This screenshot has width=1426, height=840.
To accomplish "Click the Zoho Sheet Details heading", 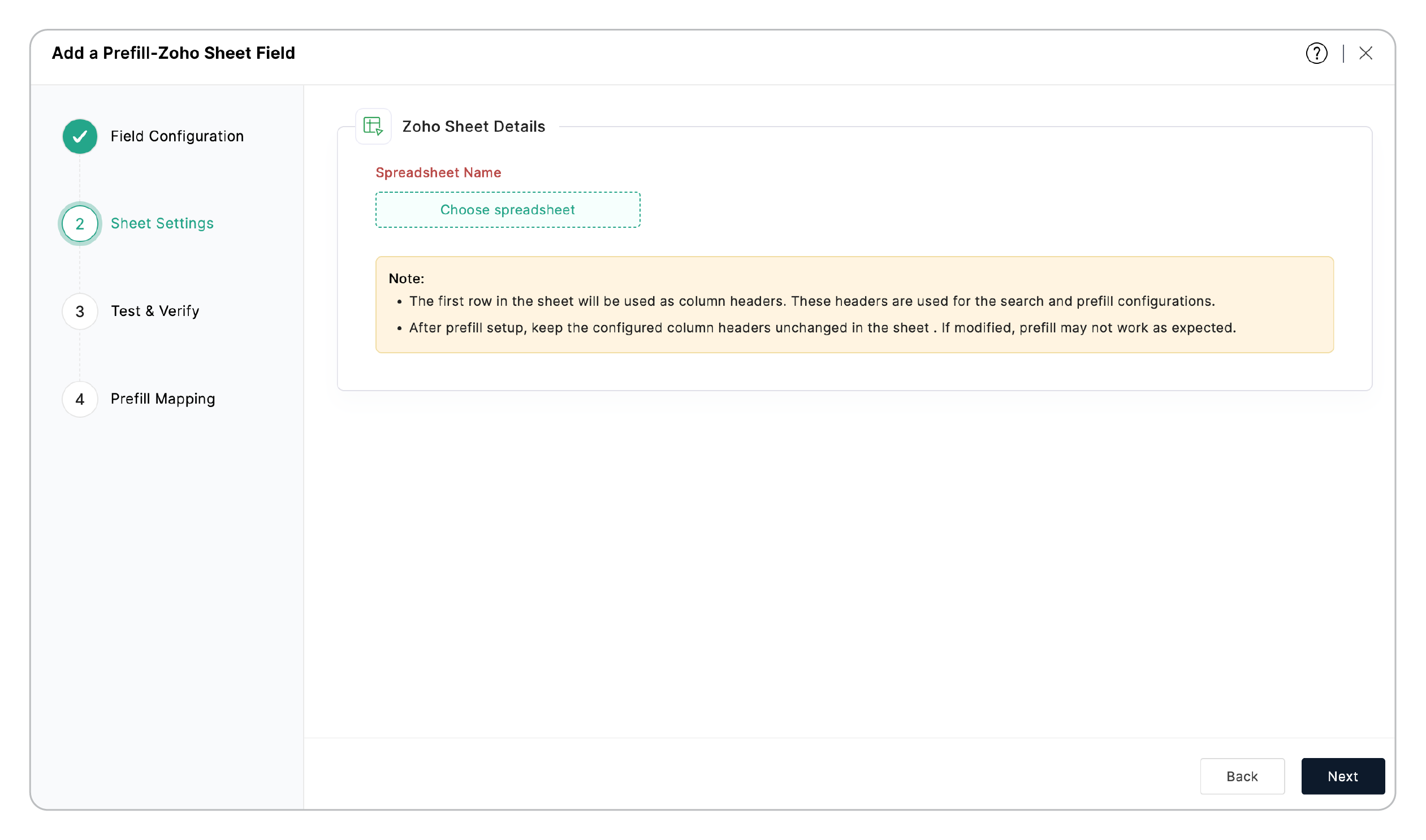I will pyautogui.click(x=474, y=126).
